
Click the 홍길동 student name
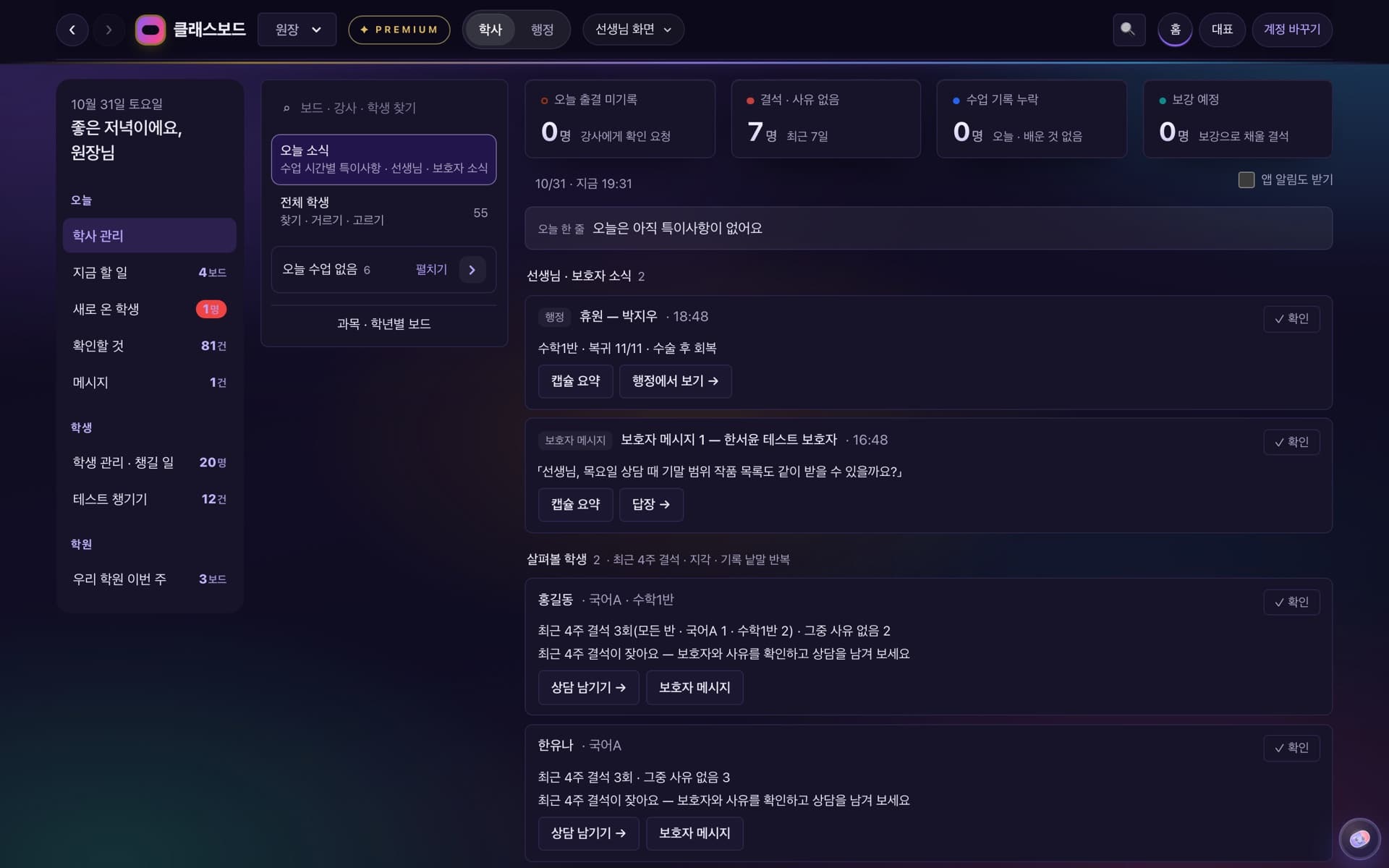click(555, 600)
